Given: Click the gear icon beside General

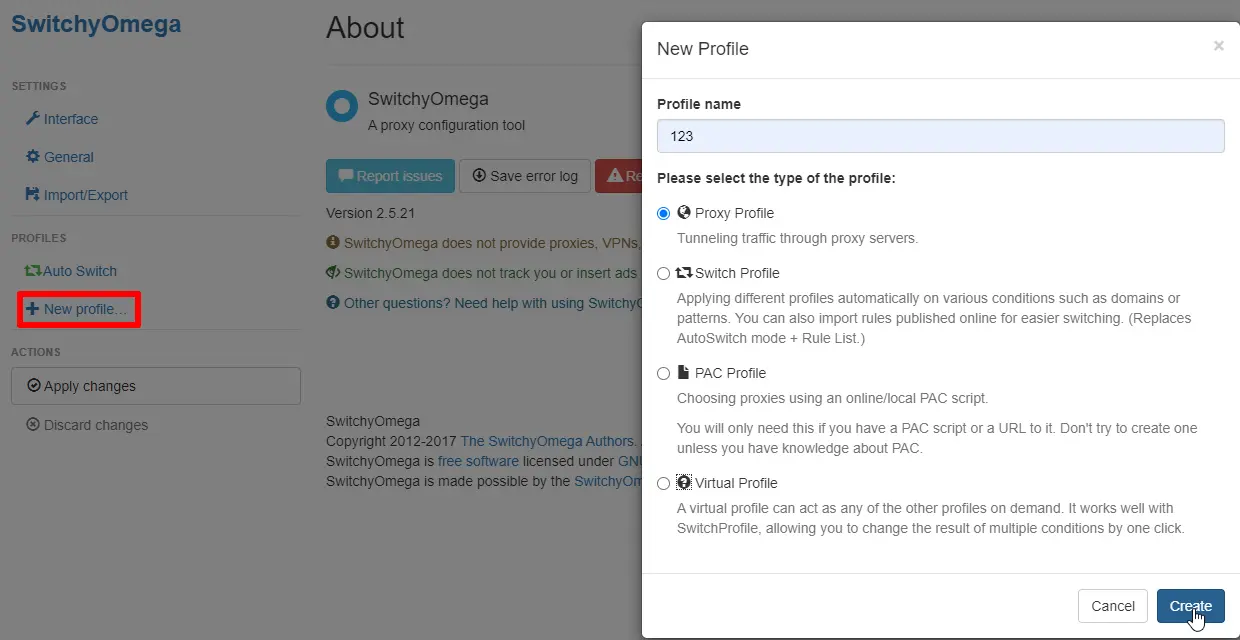Looking at the screenshot, I should click(33, 157).
